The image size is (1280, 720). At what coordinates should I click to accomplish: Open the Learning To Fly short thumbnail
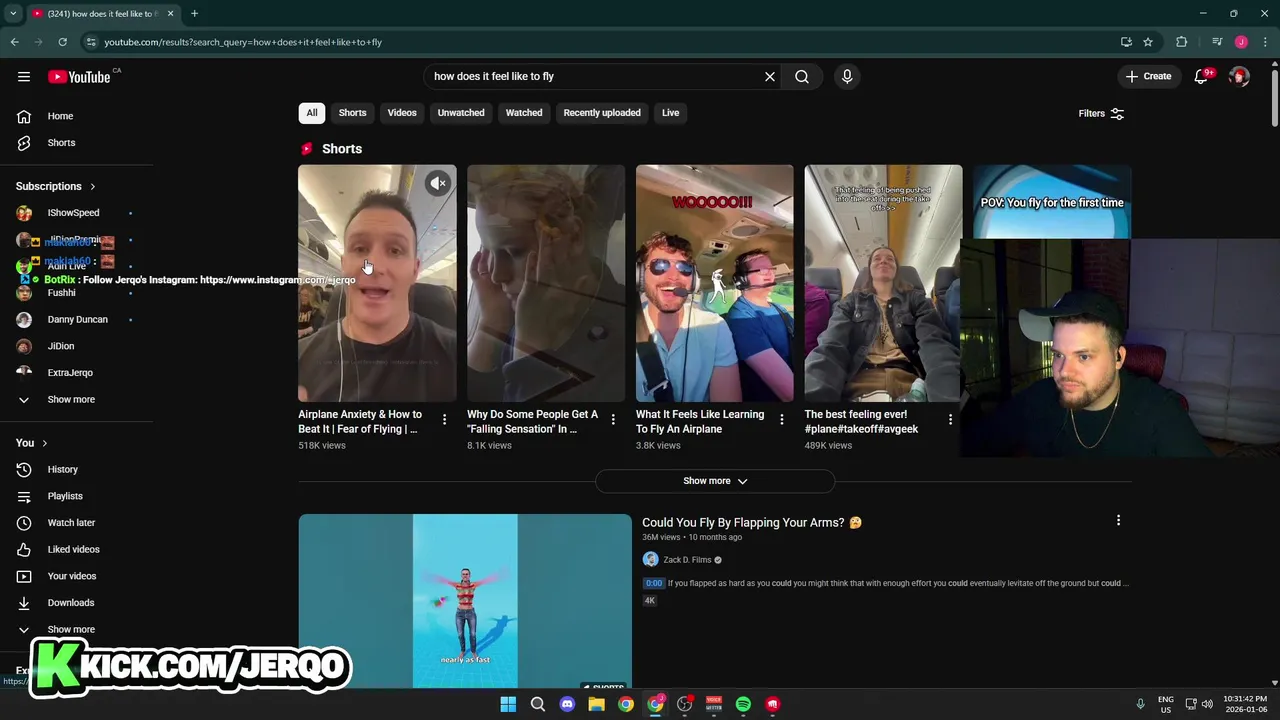[x=715, y=283]
